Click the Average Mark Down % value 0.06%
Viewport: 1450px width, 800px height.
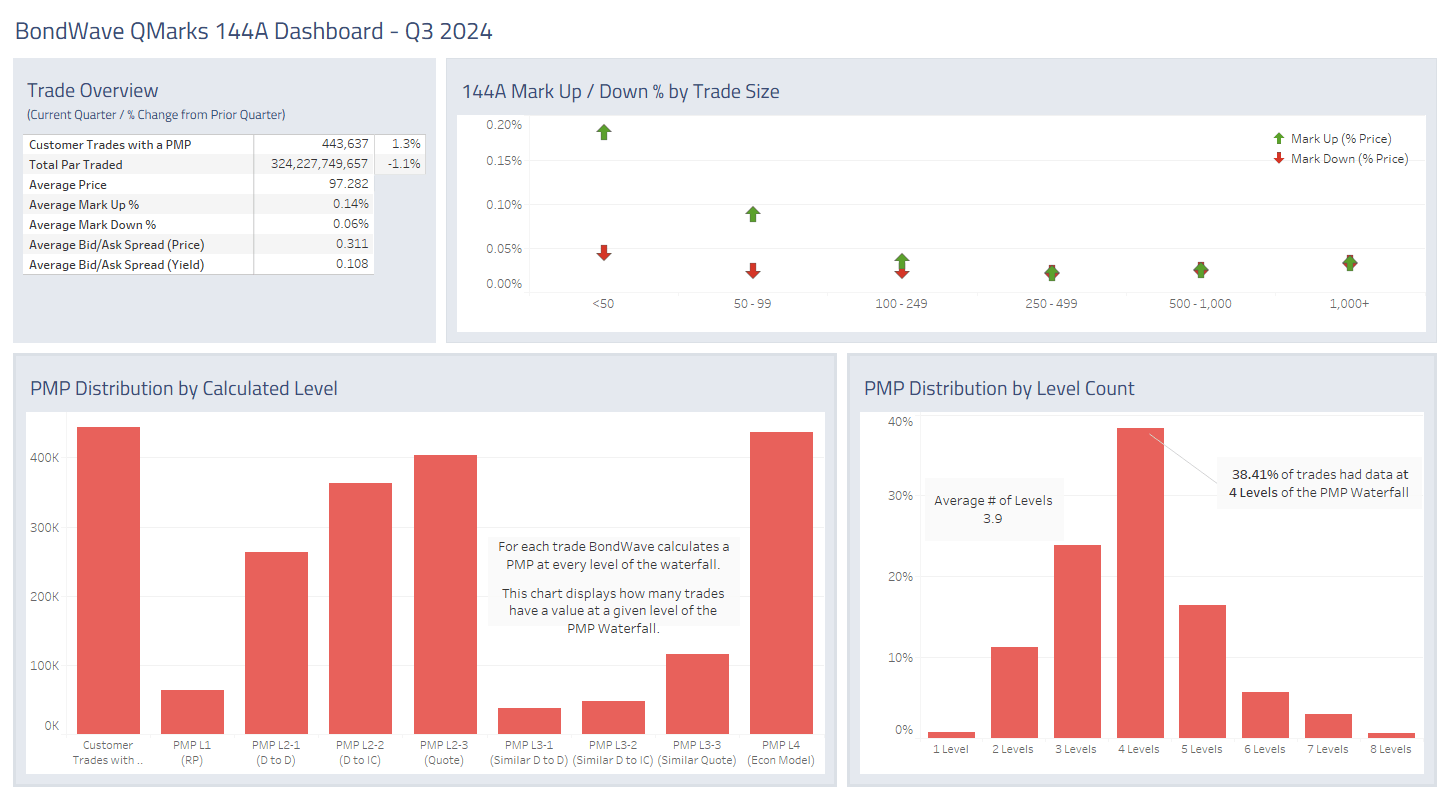[x=350, y=224]
